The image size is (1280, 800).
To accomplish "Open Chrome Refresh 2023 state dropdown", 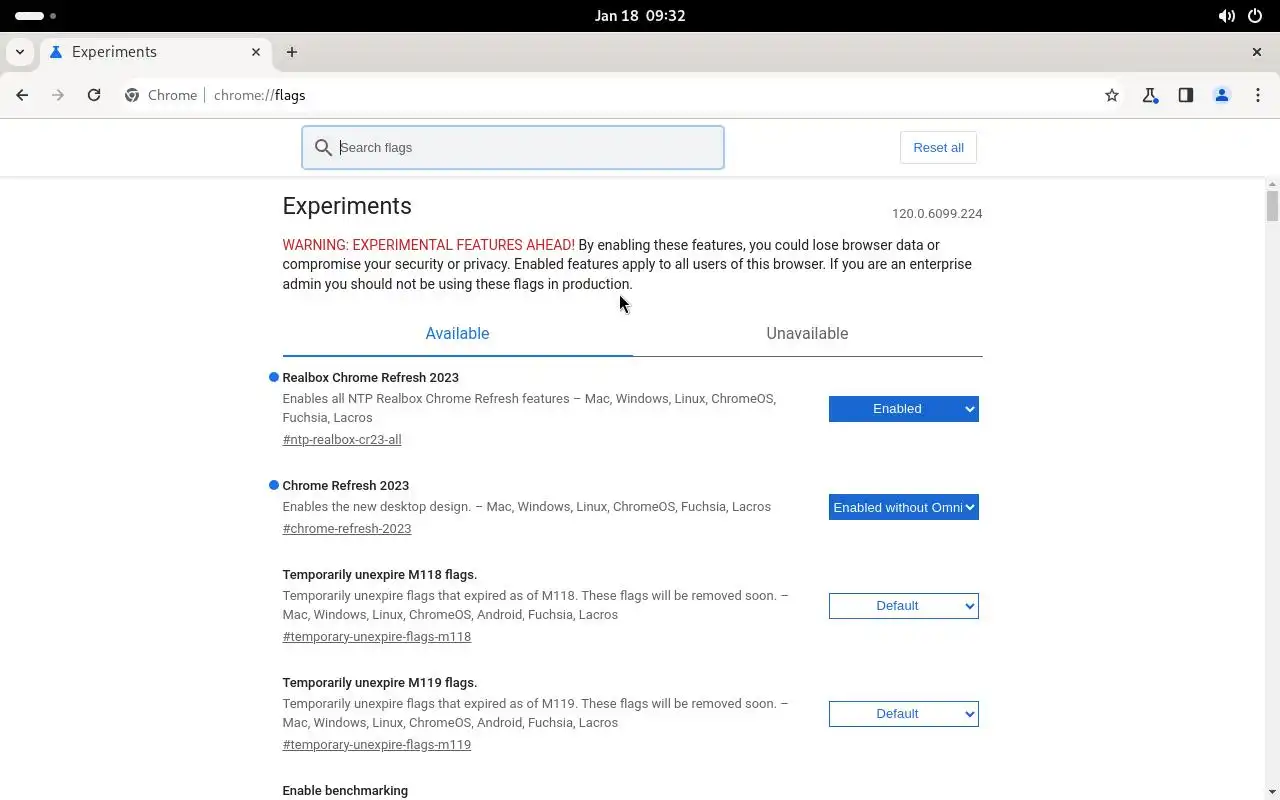I will click(903, 507).
